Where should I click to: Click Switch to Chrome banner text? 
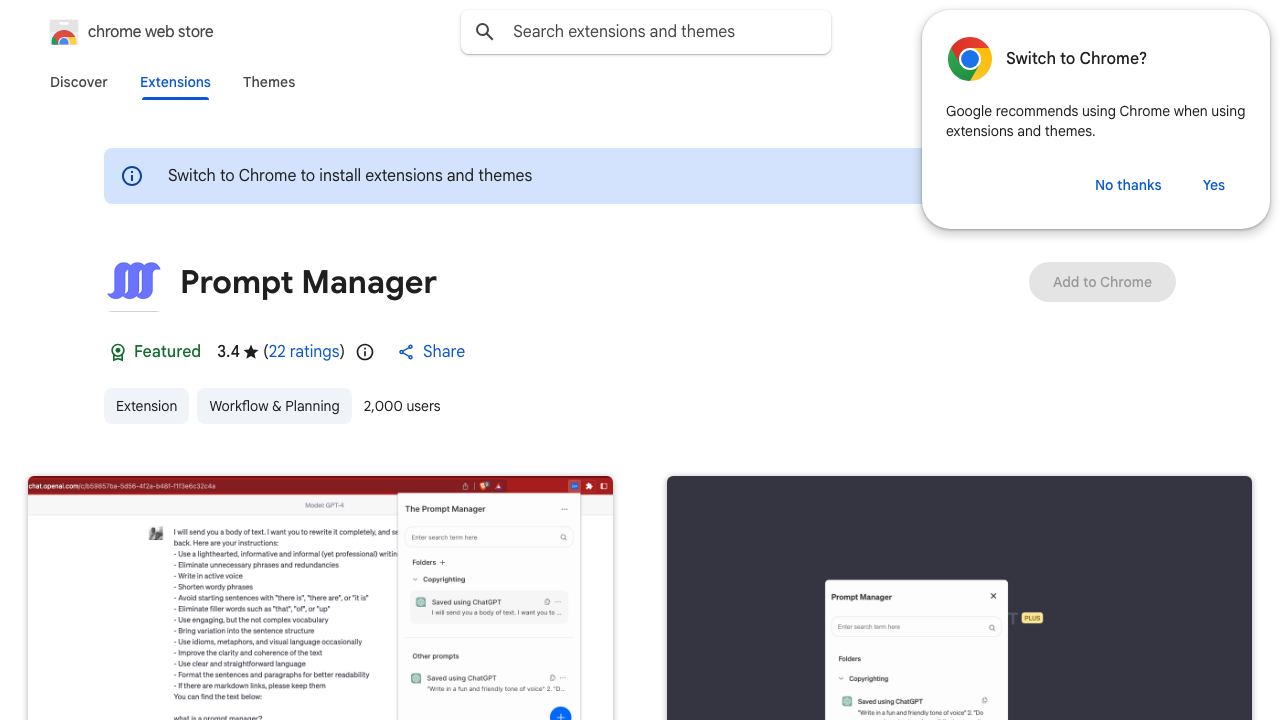[350, 176]
